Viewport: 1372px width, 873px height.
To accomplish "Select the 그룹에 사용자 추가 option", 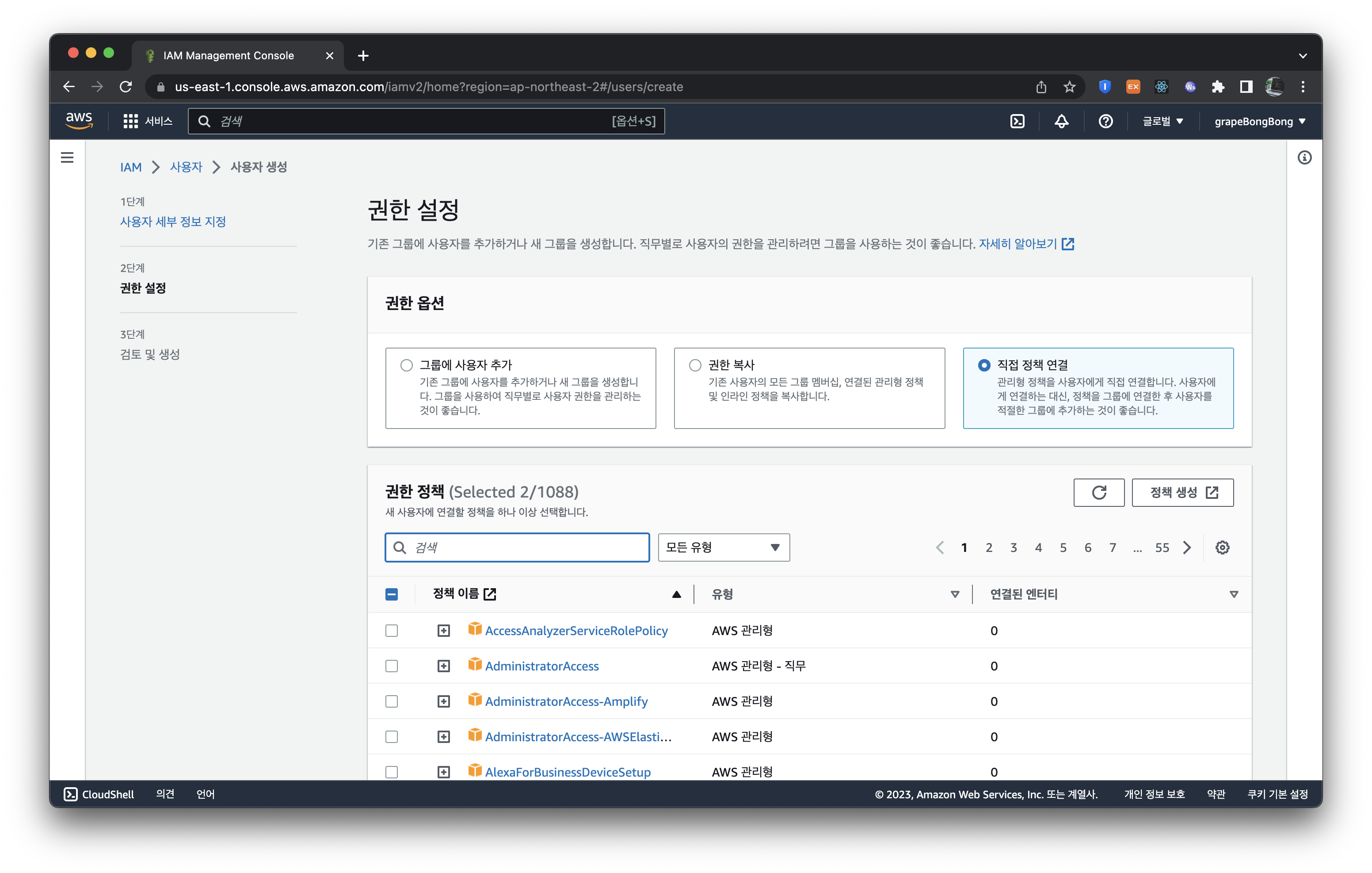I will (406, 365).
